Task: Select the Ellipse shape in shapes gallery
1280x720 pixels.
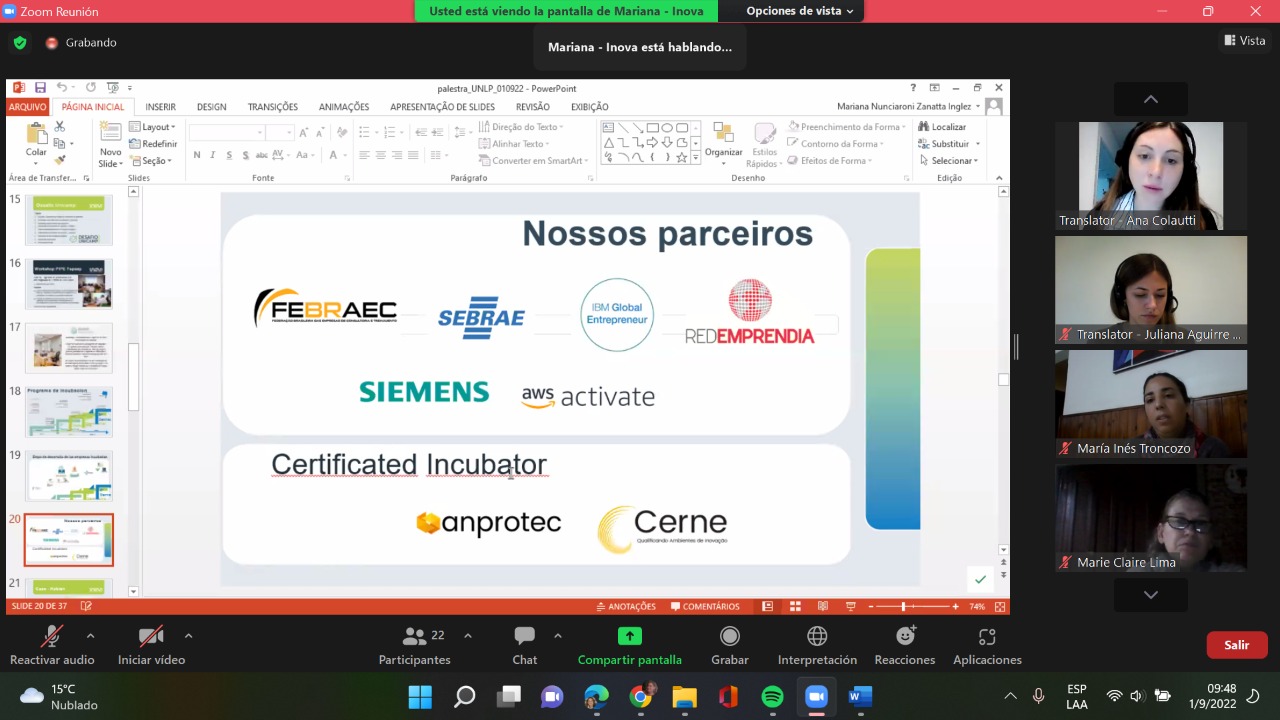Action: pyautogui.click(x=667, y=128)
